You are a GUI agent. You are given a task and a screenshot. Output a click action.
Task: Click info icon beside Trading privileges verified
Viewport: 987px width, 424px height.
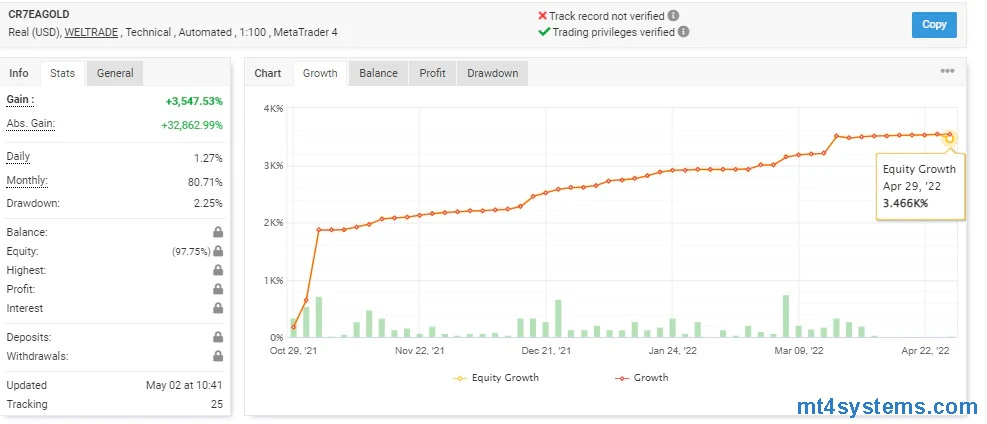(x=685, y=32)
